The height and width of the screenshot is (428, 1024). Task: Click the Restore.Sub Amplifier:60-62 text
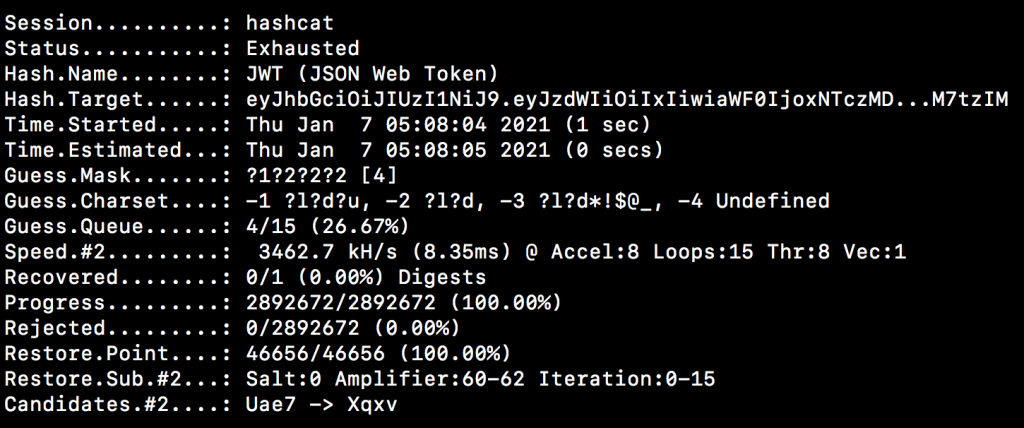point(429,380)
